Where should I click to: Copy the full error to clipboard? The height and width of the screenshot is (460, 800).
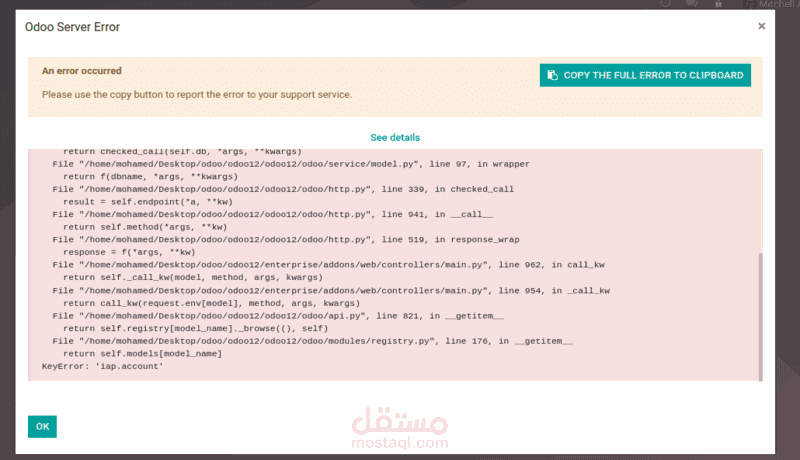645,75
